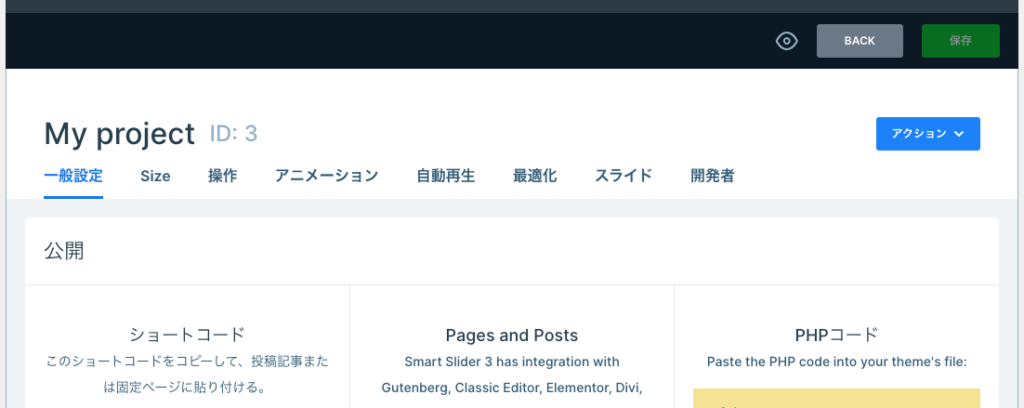Go to the アニメーション tab

(326, 176)
